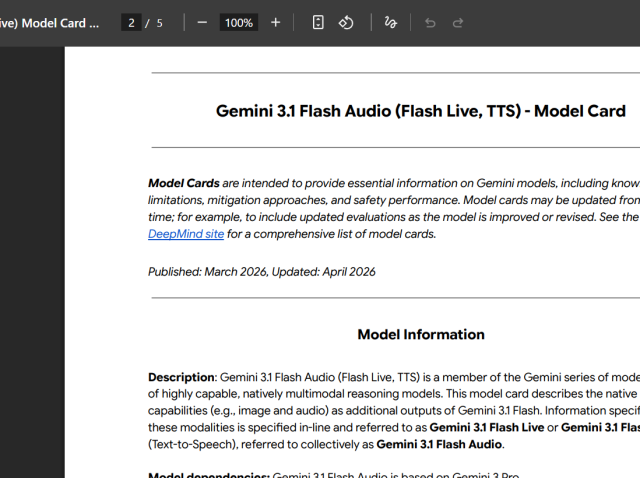
Task: Click the undo arrow icon
Action: tap(430, 23)
